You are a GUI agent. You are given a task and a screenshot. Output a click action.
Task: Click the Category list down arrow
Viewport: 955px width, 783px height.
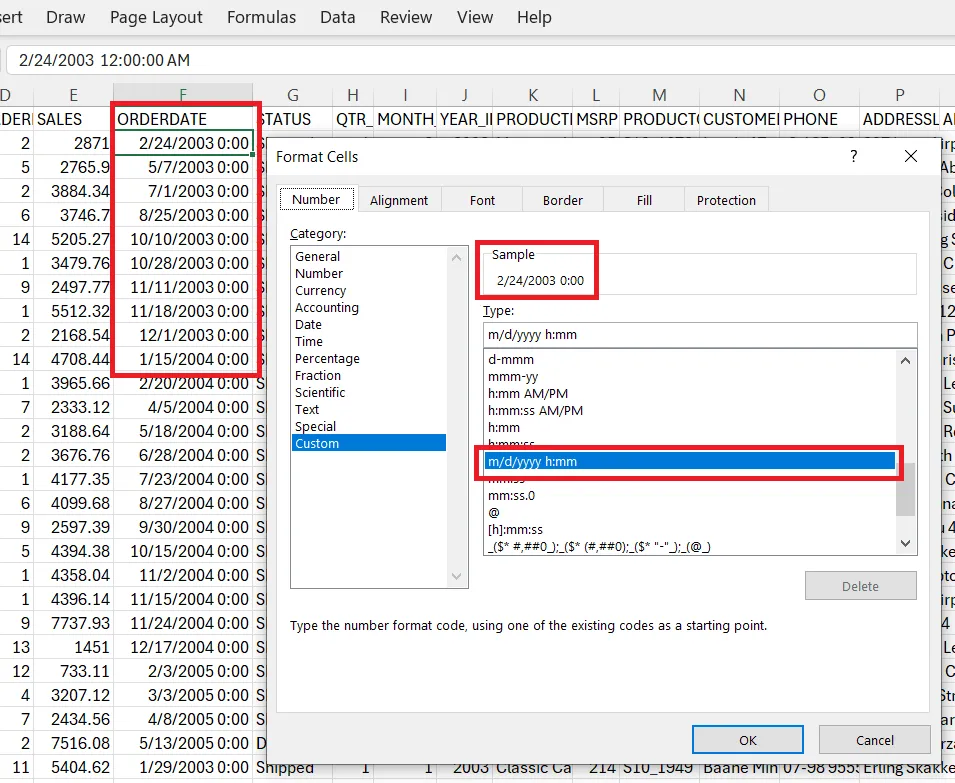(456, 576)
